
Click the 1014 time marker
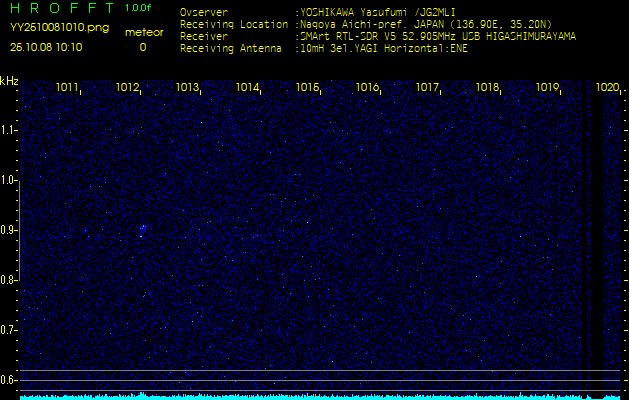coord(248,87)
